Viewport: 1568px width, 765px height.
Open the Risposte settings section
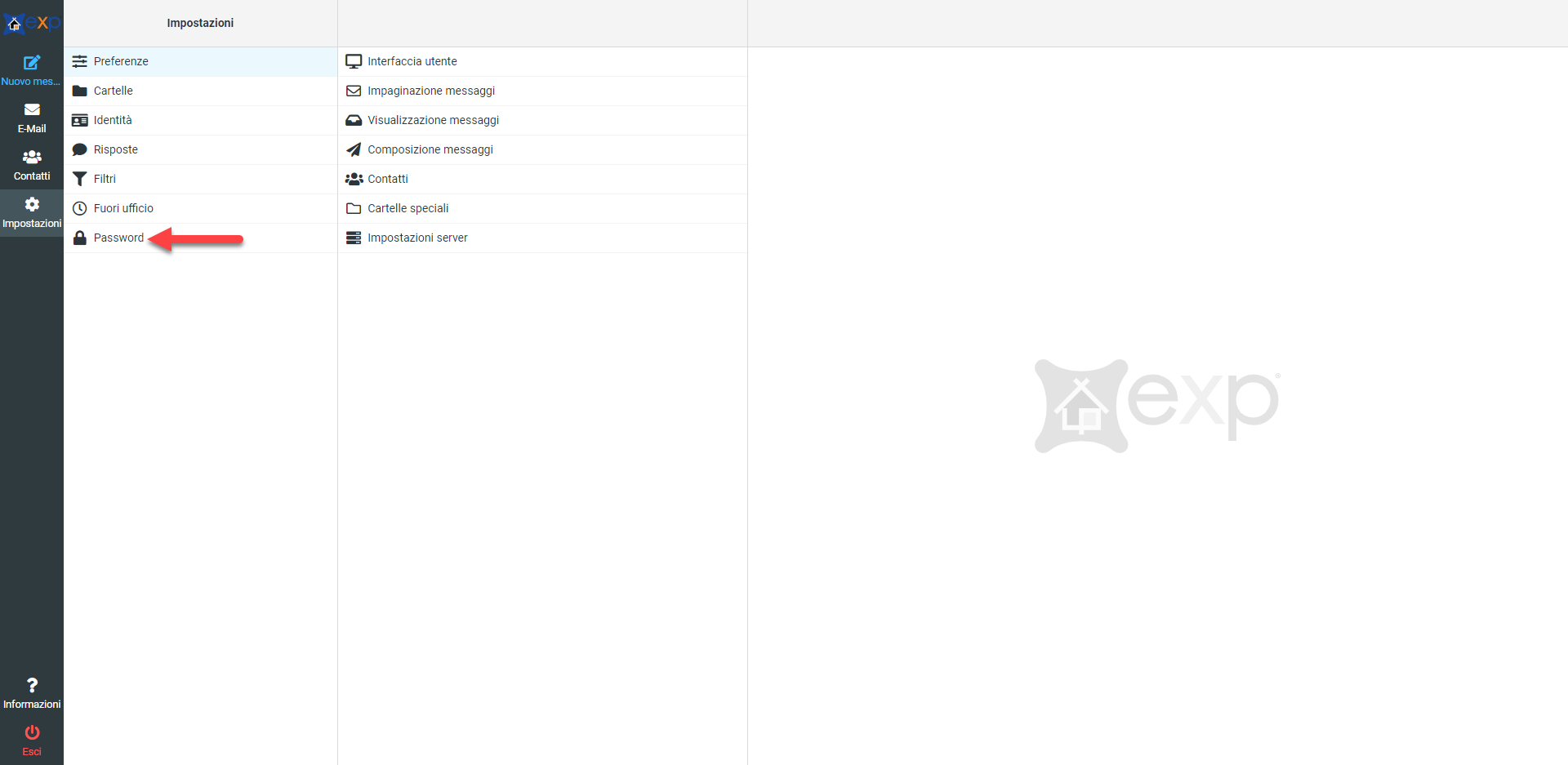pos(200,149)
